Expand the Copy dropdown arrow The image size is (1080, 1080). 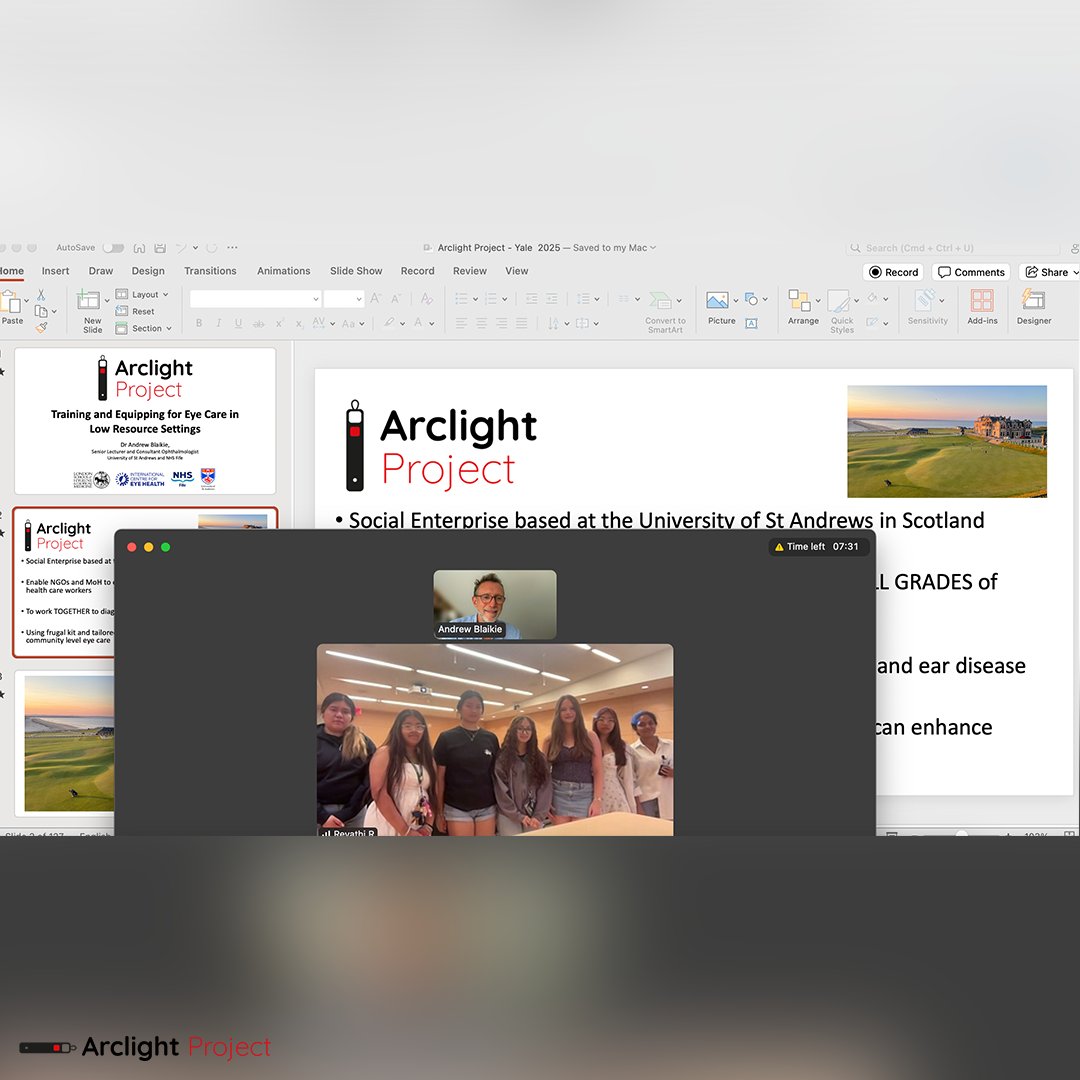[54, 312]
